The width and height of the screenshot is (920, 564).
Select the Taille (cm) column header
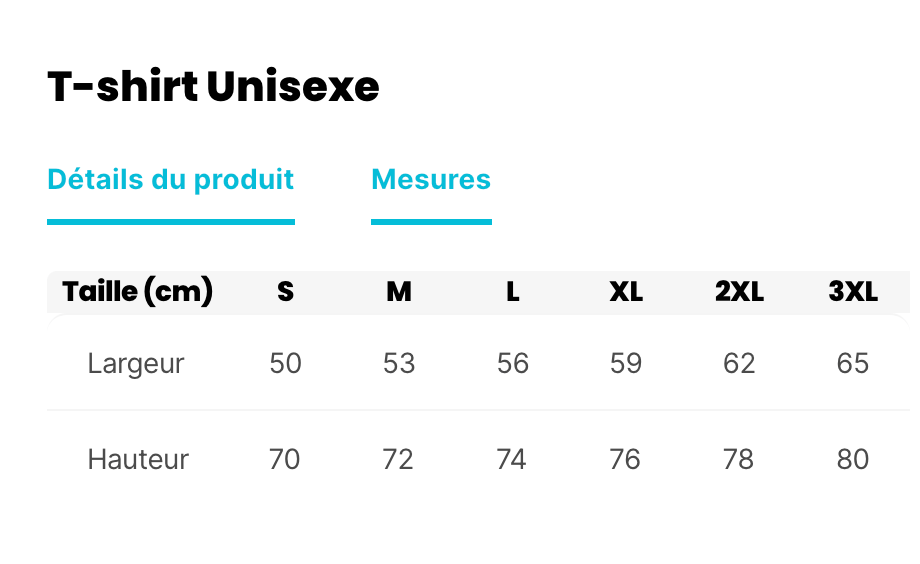click(138, 292)
